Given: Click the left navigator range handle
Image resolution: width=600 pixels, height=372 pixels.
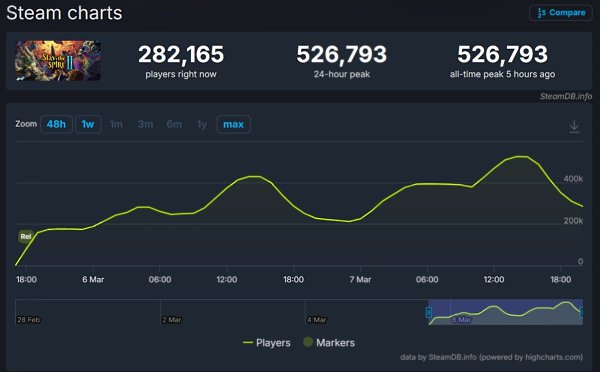Looking at the screenshot, I should 429,312.
